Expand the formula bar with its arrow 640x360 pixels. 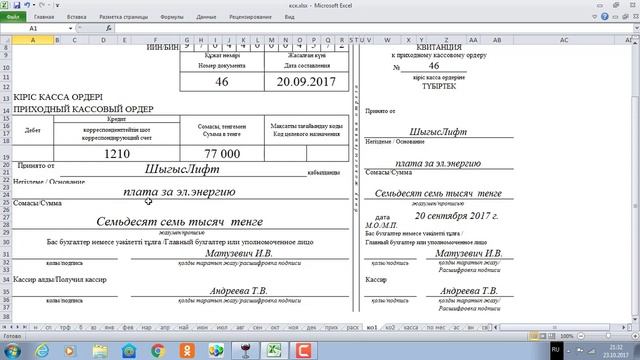pyautogui.click(x=636, y=28)
